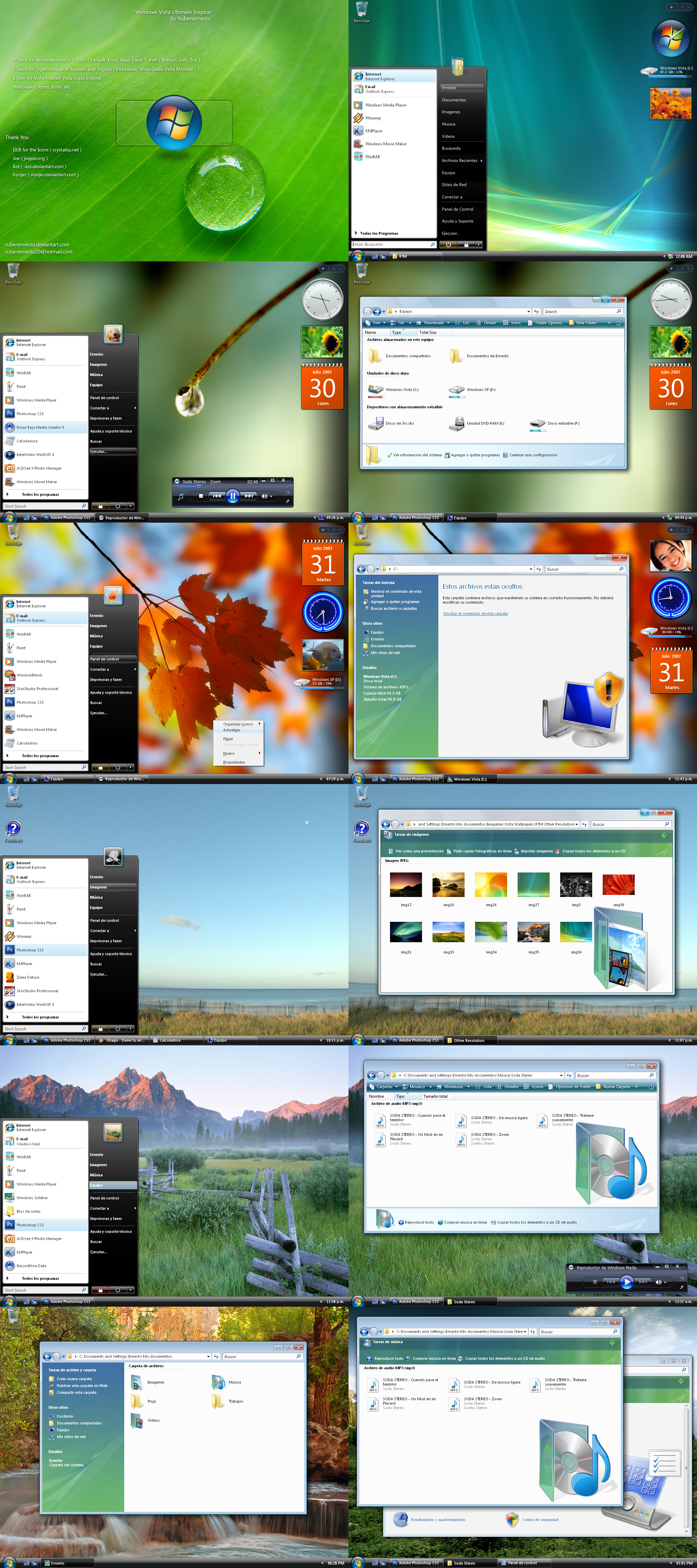Click seek bar in Soda Stereo - Zoom player
The image size is (697, 1568).
233,486
